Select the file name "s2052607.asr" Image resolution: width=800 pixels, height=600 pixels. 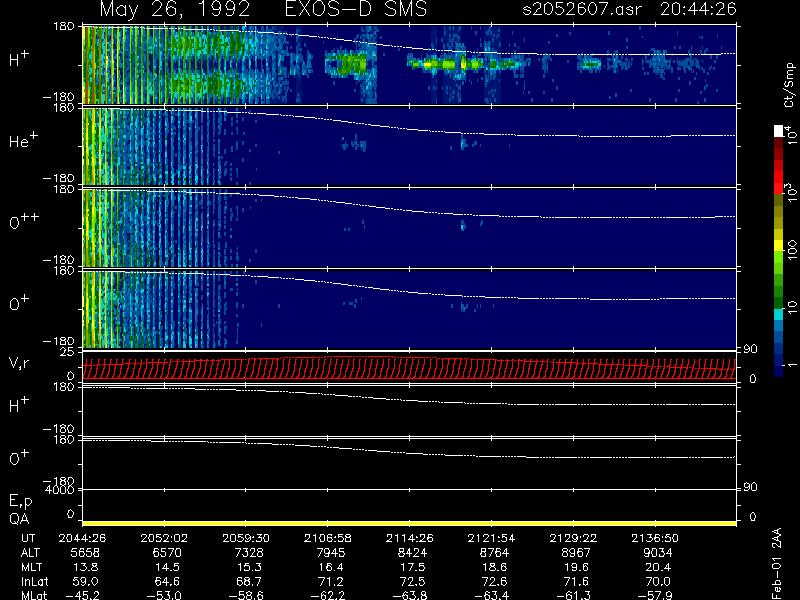(582, 9)
